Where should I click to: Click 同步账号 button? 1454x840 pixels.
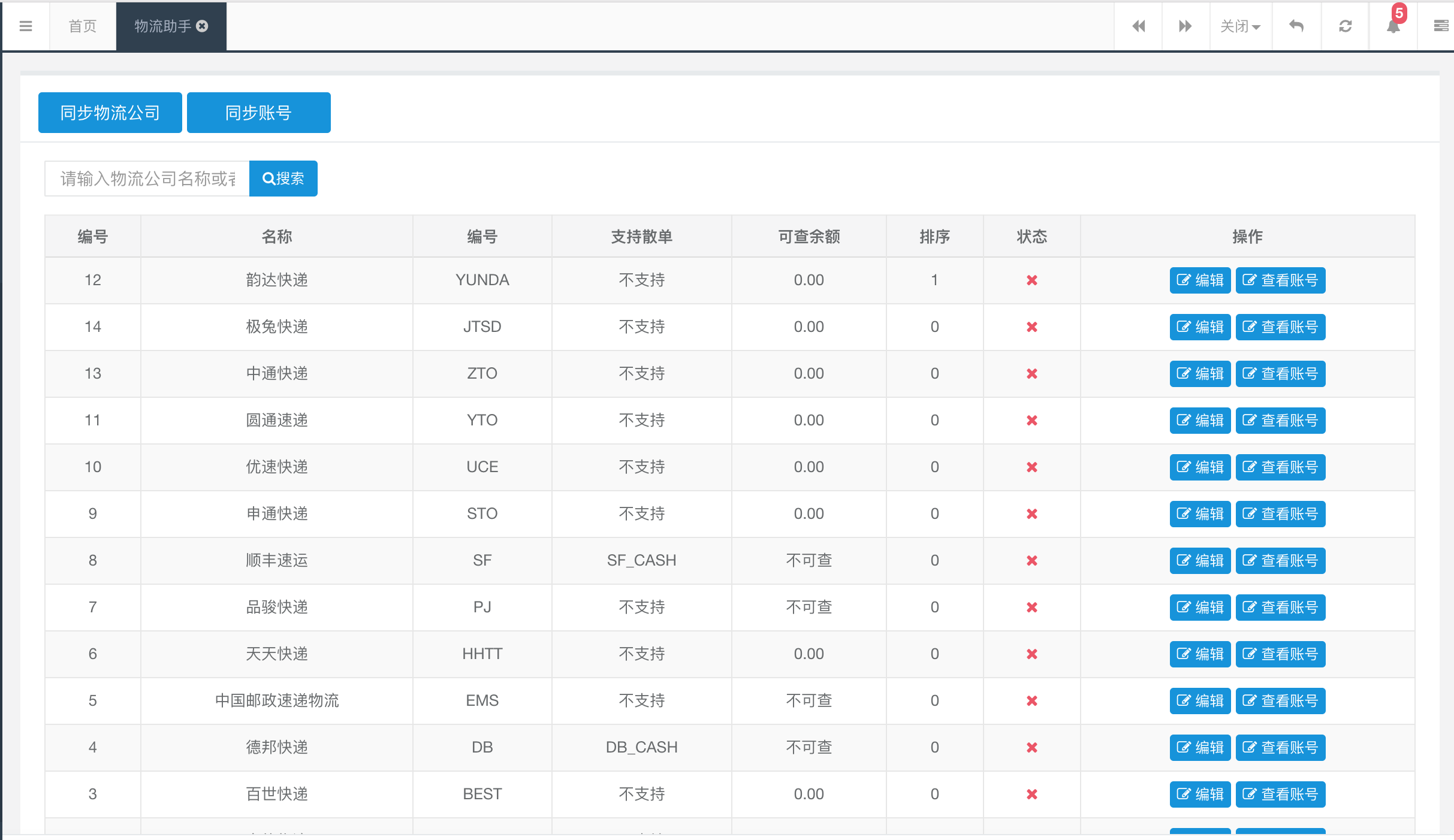[257, 112]
